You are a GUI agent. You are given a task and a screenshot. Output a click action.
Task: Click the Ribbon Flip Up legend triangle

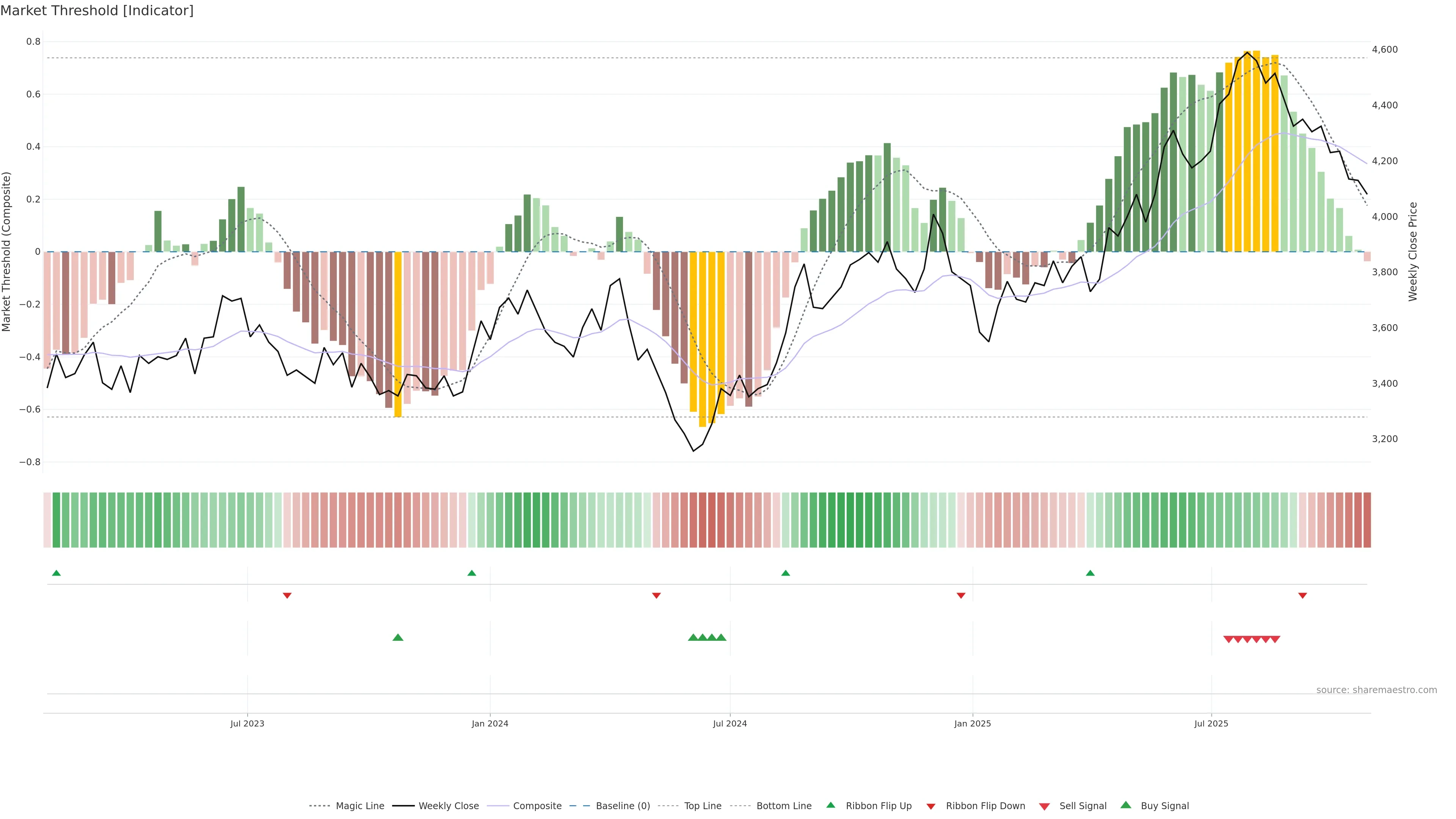click(830, 805)
